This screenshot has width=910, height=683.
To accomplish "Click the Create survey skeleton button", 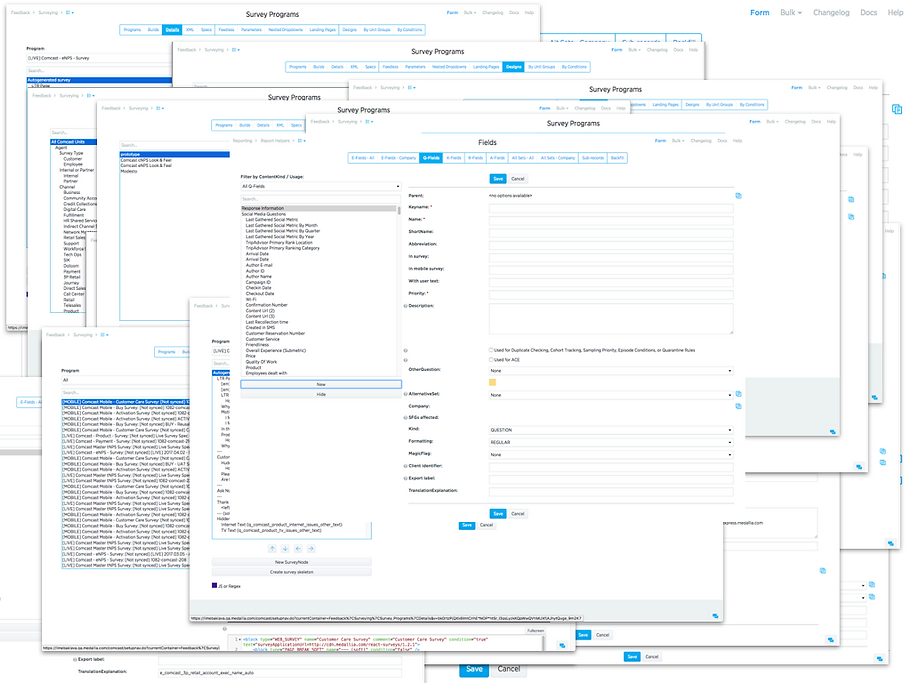I will pyautogui.click(x=291, y=572).
